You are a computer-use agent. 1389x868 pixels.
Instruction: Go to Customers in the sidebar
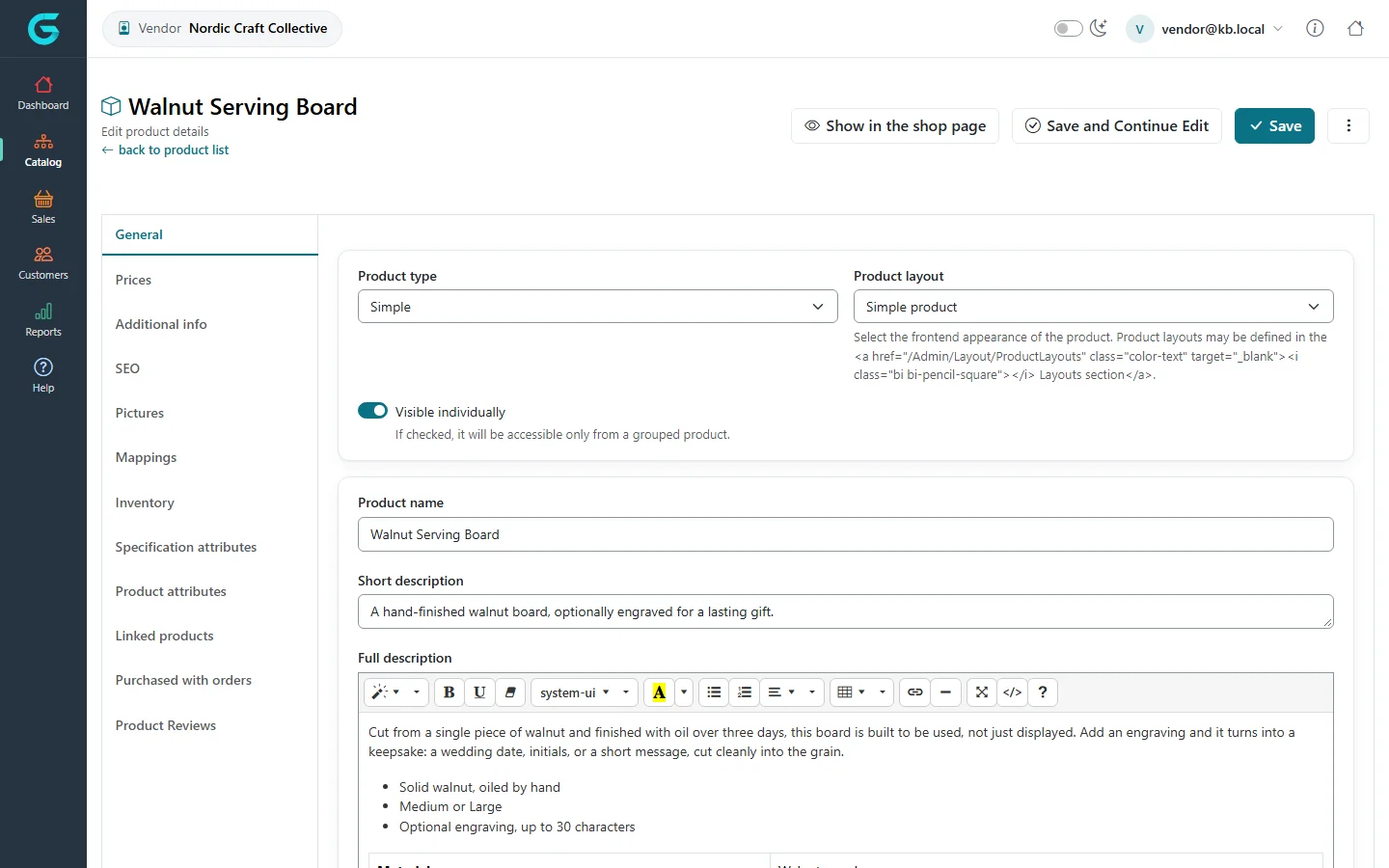point(43,263)
